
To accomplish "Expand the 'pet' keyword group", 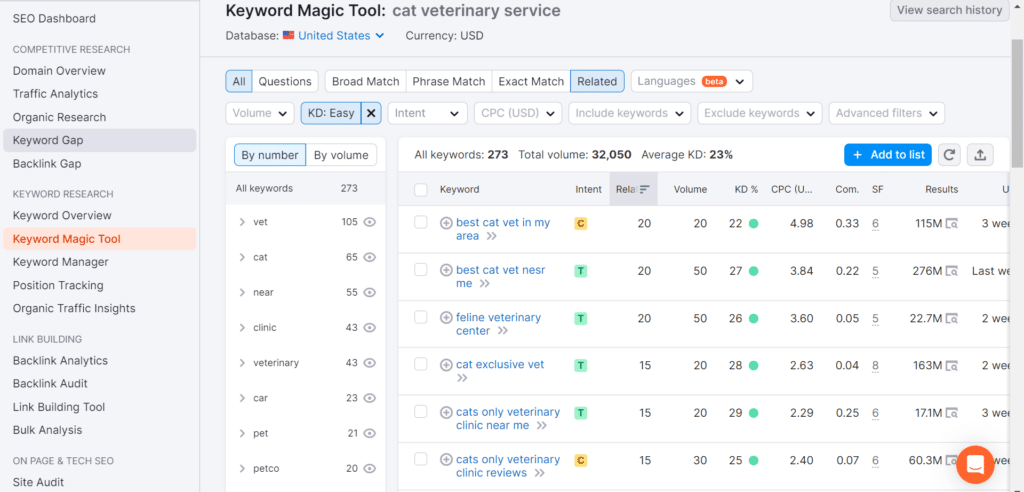I will pyautogui.click(x=242, y=433).
